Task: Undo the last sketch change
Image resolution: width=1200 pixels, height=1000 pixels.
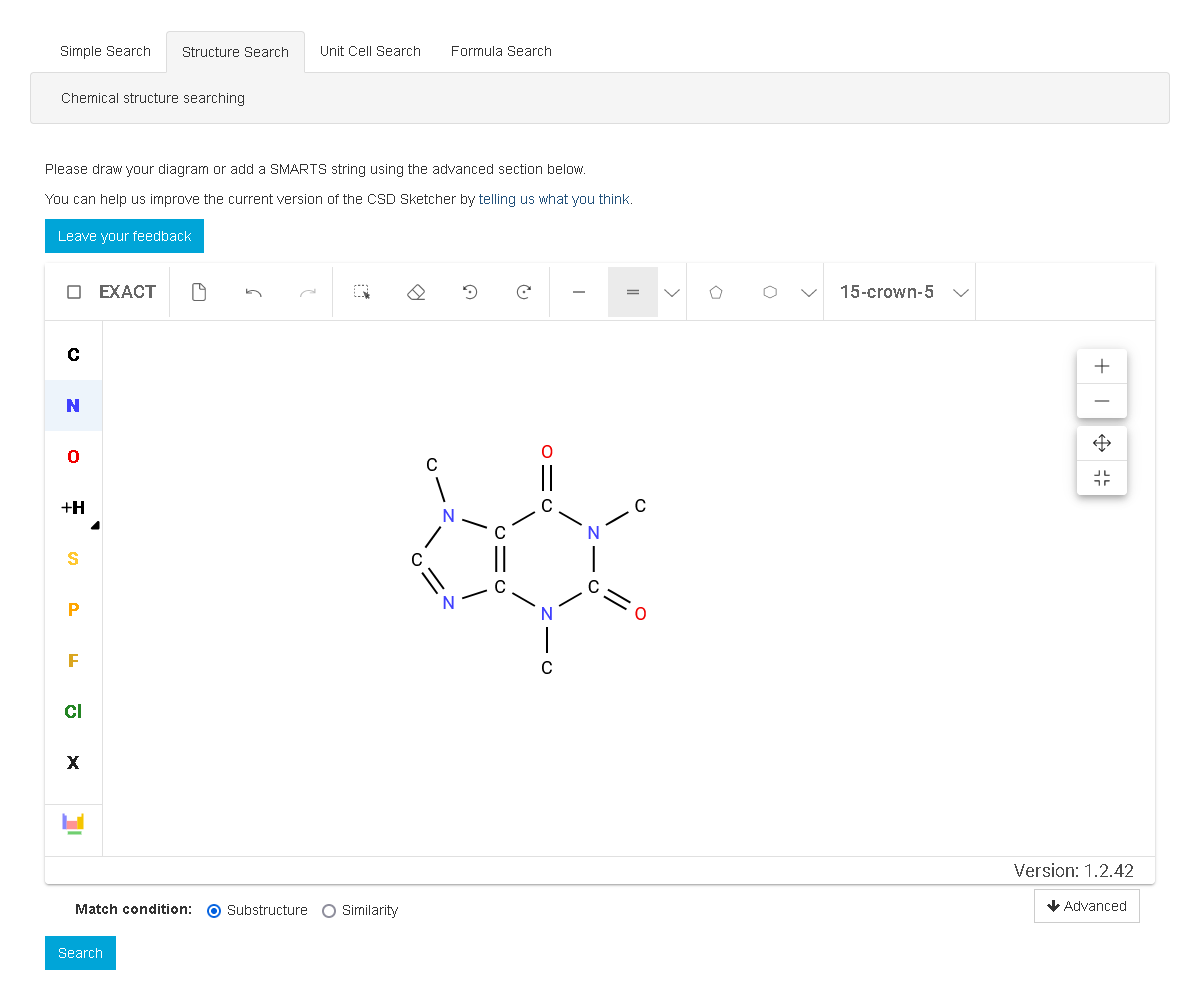Action: 253,291
